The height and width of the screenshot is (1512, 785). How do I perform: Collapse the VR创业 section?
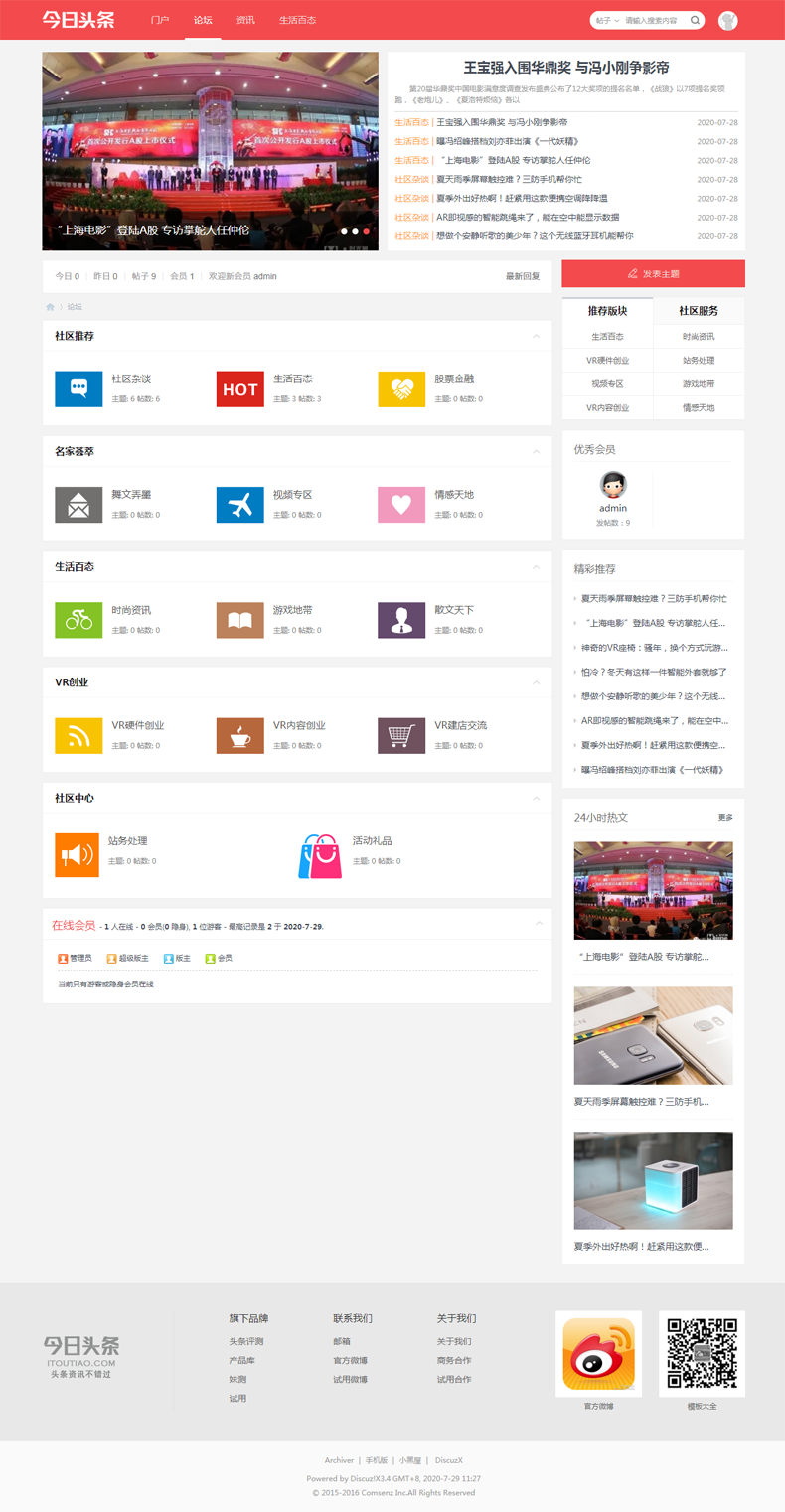click(537, 682)
